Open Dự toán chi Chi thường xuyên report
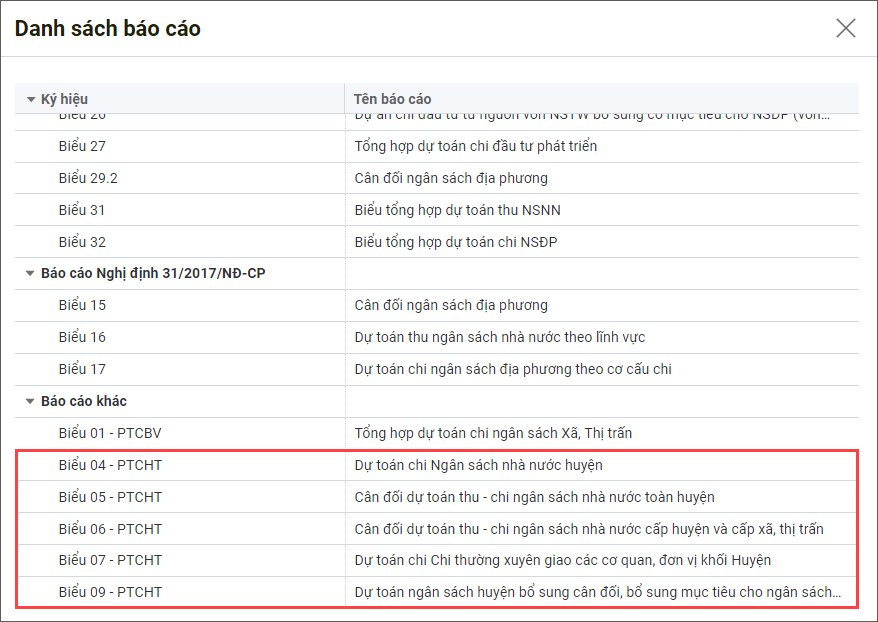This screenshot has width=878, height=622. [562, 560]
